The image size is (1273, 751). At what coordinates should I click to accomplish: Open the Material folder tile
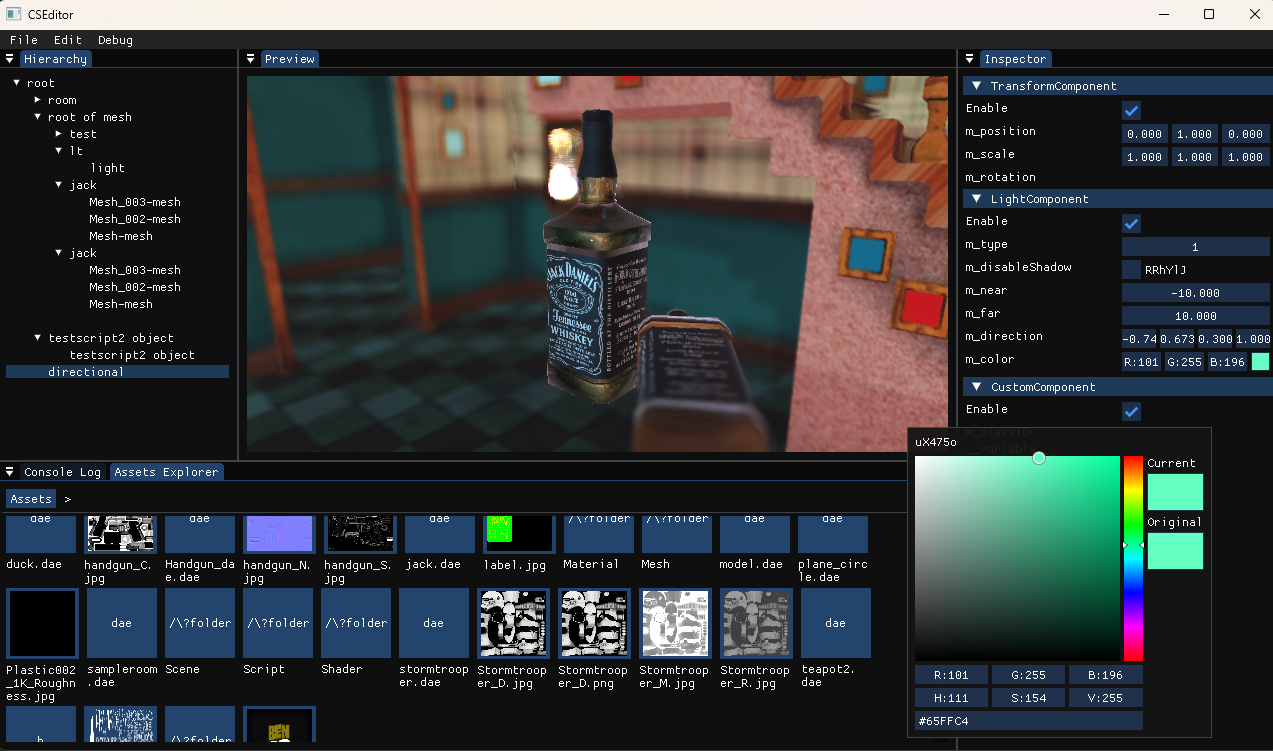[x=598, y=534]
